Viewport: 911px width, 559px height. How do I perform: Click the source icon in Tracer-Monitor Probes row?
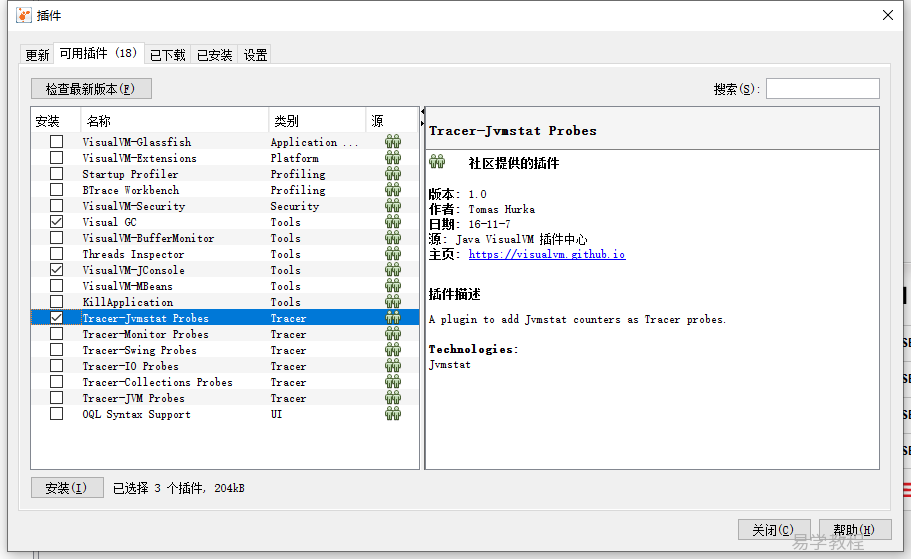coord(393,334)
